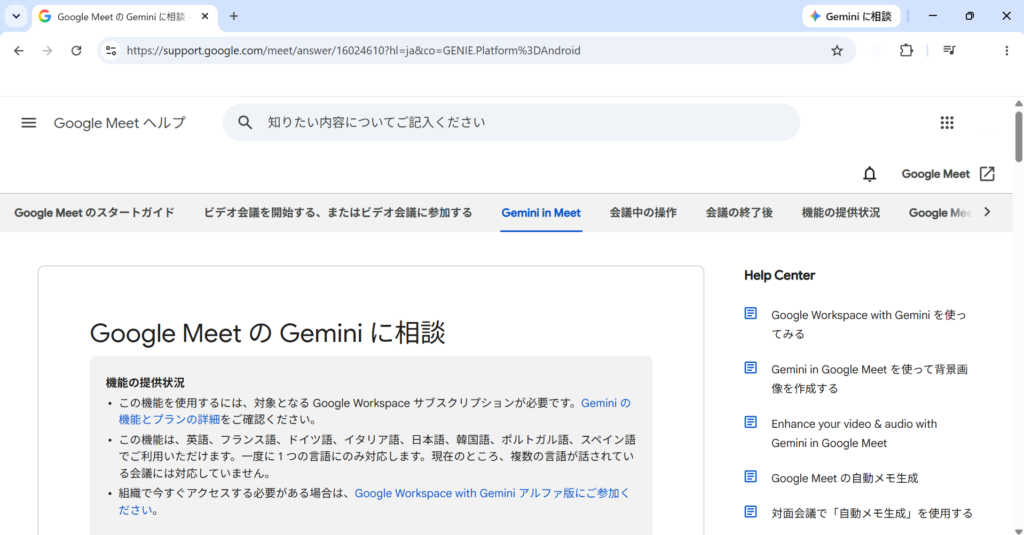Open Enhance your video & audio article
The height and width of the screenshot is (535, 1024).
pos(854,433)
